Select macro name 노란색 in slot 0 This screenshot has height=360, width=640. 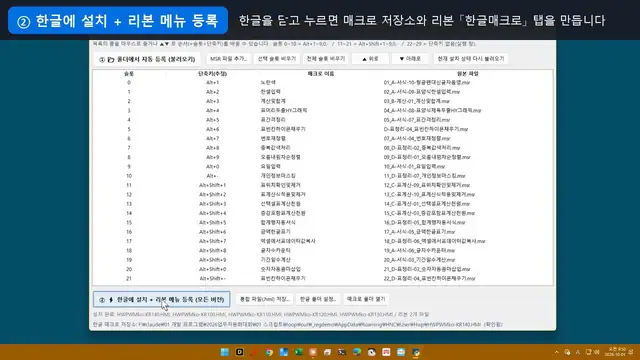268,82
